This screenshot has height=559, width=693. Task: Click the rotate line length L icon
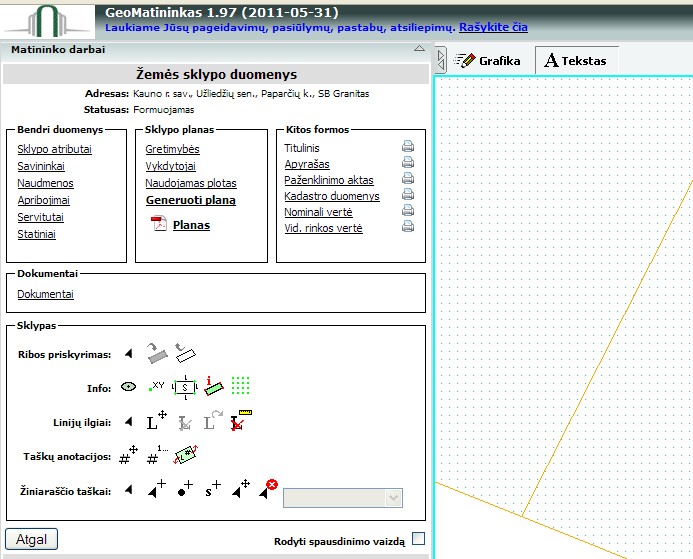click(x=213, y=420)
